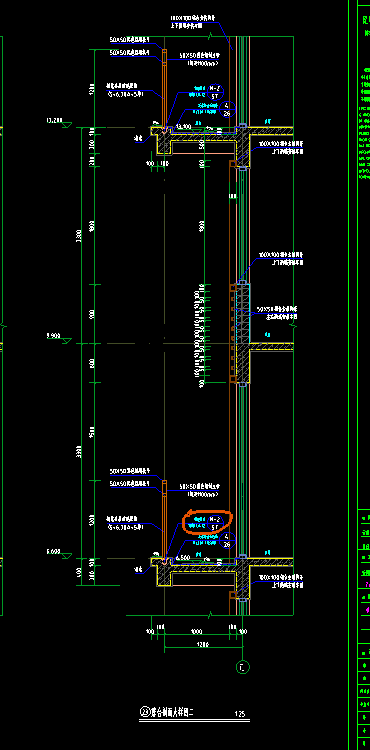
Task: Select the 1:25 scale label in title
Action: 240,714
